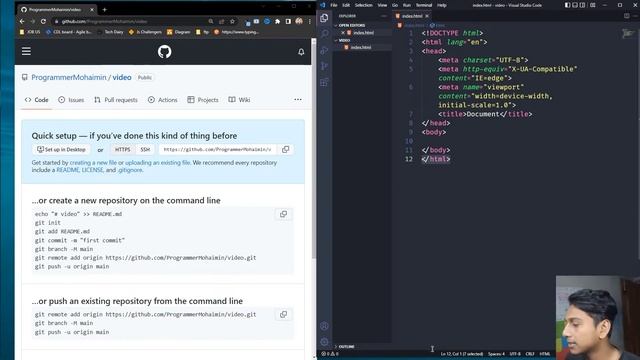Open the repo nav ellipsis overflow menu
Viewport: 640px width, 360px height.
tap(298, 100)
